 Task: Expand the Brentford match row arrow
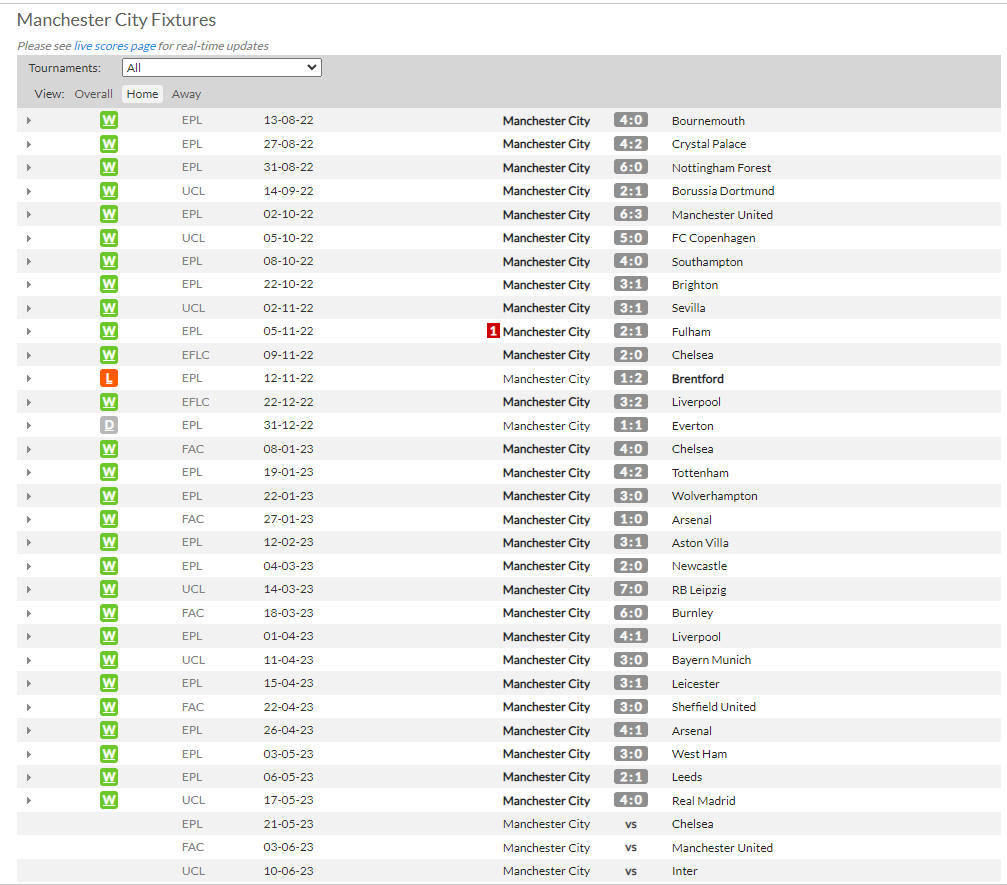point(29,378)
